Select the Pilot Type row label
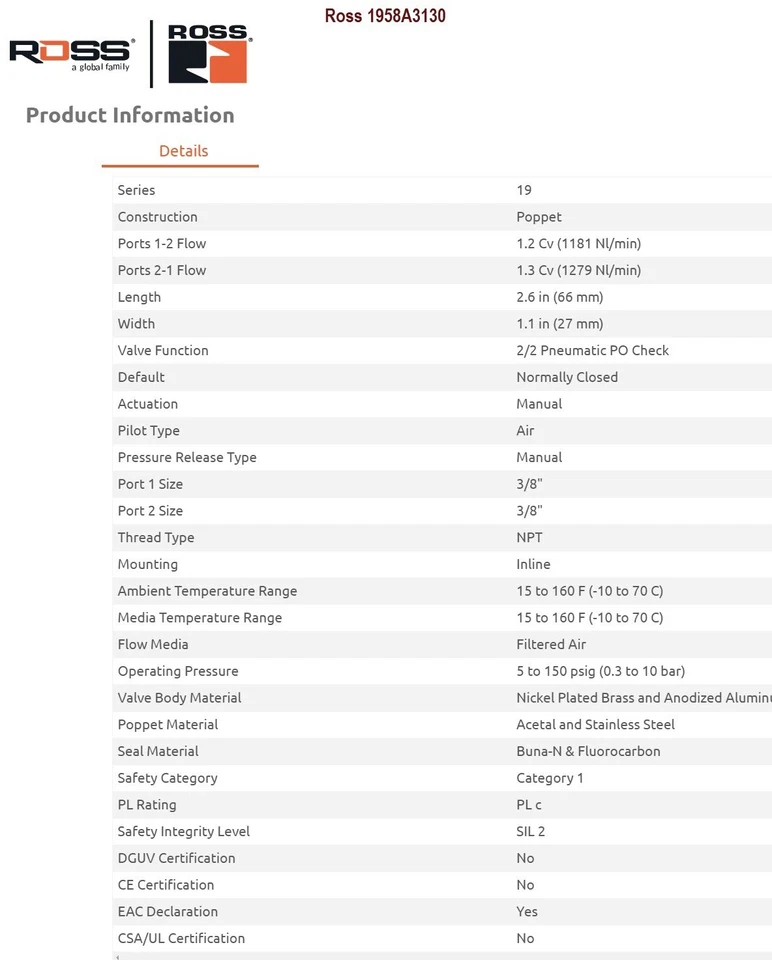 point(148,431)
